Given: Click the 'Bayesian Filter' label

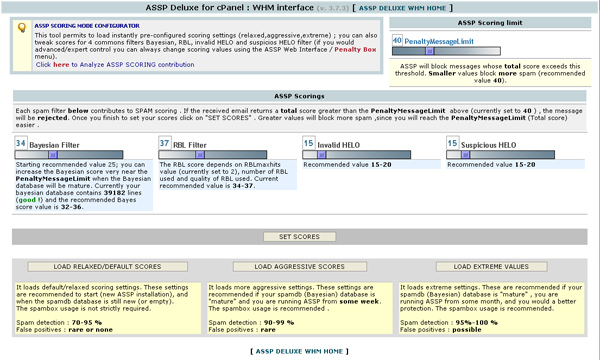Looking at the screenshot, I should [x=54, y=145].
